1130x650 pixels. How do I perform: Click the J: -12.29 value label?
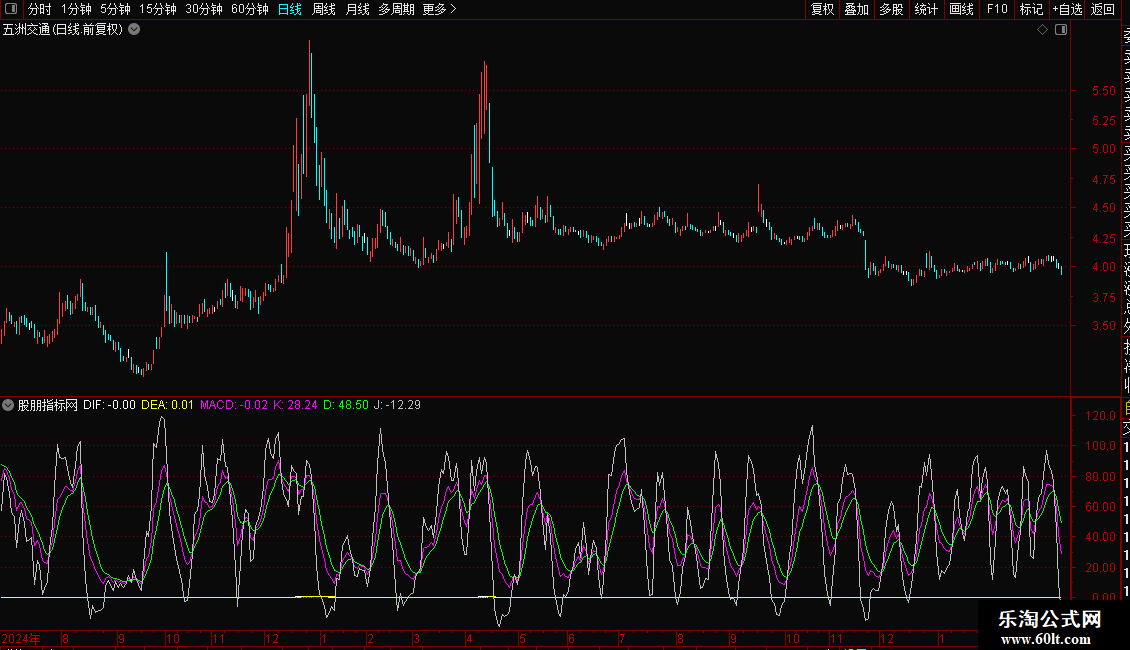(x=397, y=405)
